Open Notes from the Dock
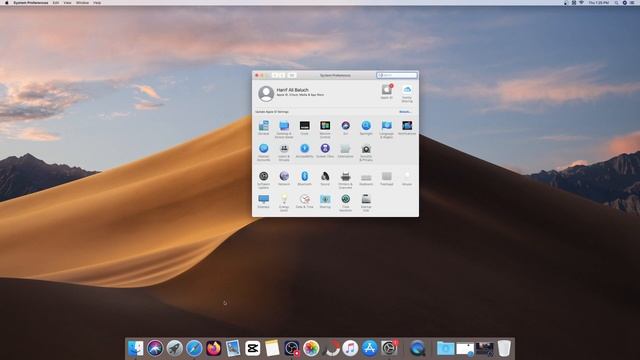640x360 pixels. (272, 348)
